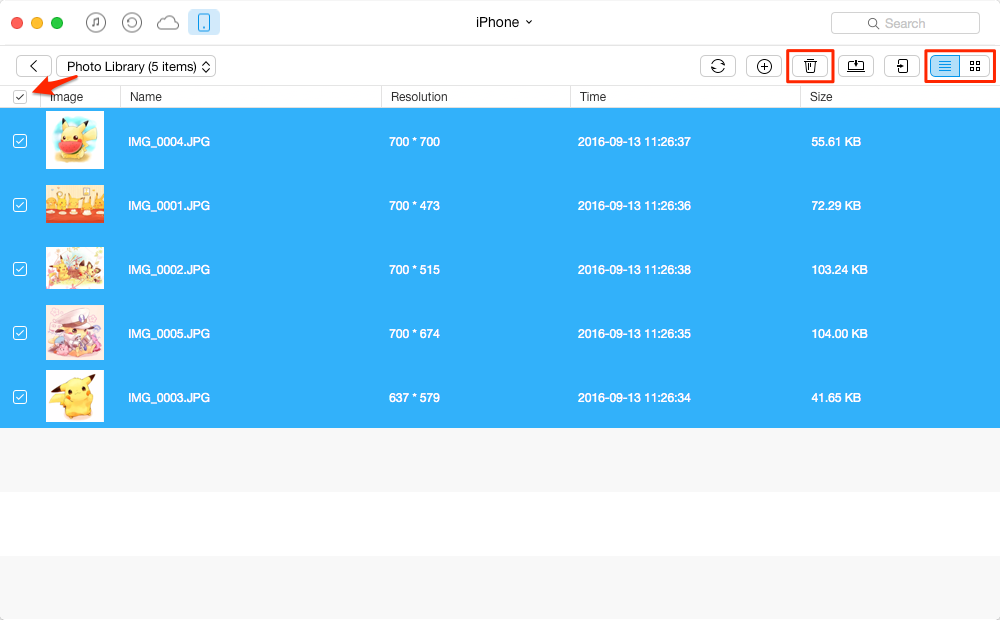Click the IMG_0005.JPG thumbnail
Viewport: 1000px width, 620px height.
point(75,332)
